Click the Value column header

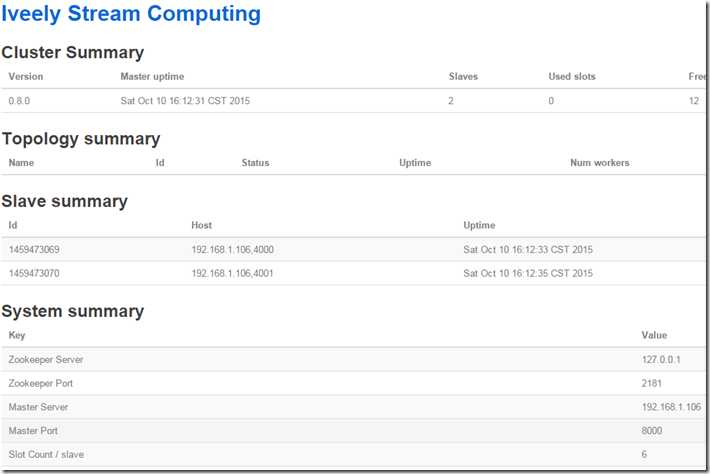[654, 335]
